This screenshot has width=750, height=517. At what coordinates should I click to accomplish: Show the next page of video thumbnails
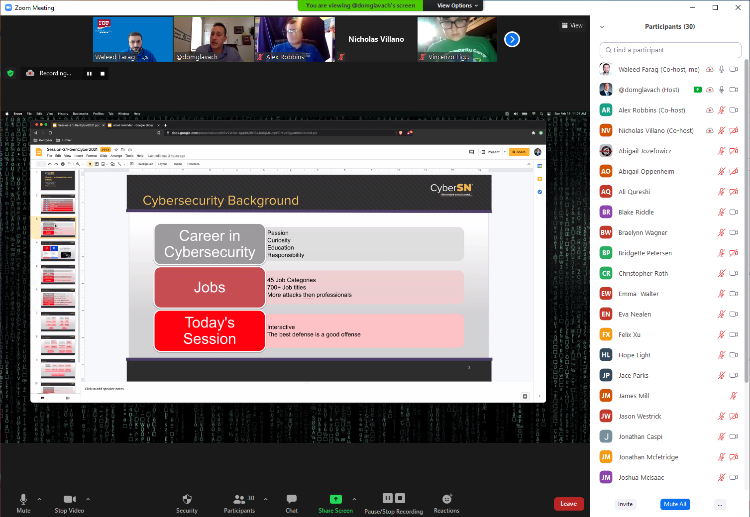(x=512, y=39)
